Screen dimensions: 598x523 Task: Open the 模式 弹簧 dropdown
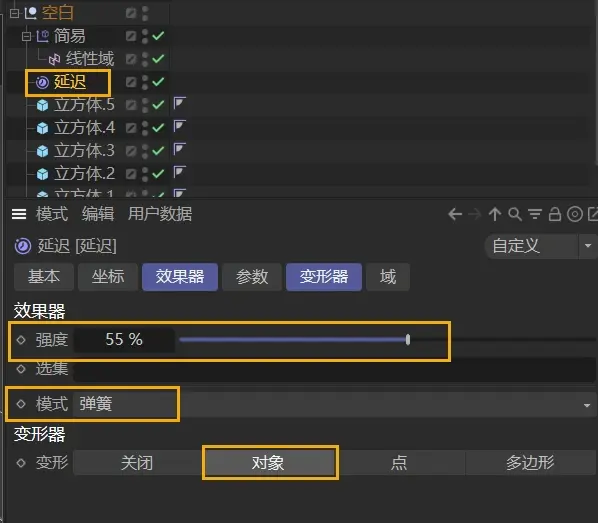(334, 404)
